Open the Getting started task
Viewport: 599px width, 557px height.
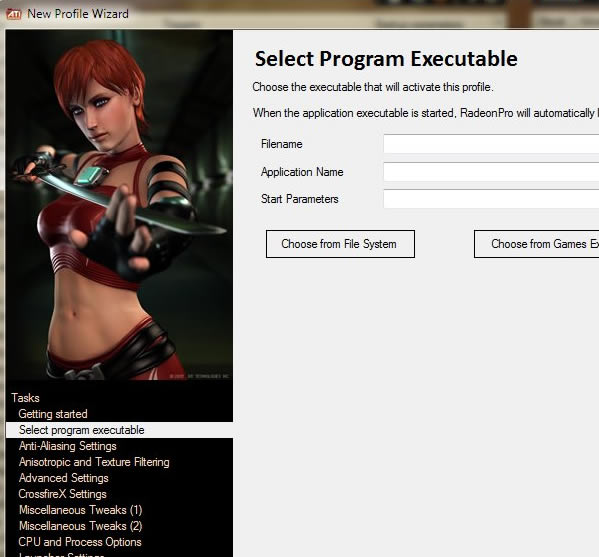point(53,414)
